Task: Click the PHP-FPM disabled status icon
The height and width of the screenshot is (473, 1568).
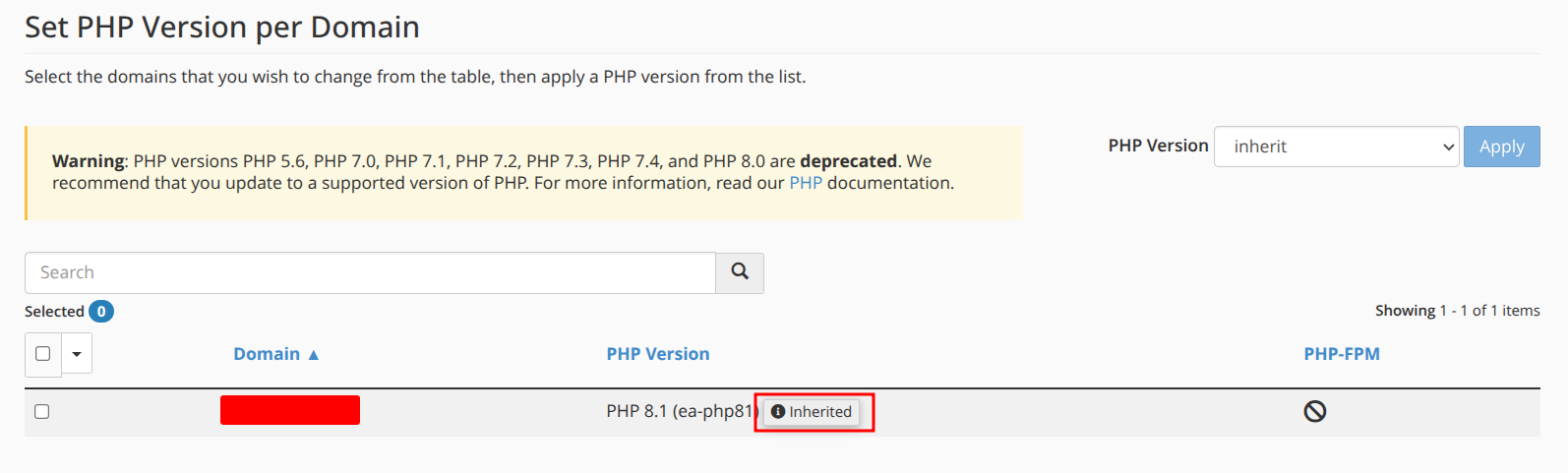Action: 1315,412
